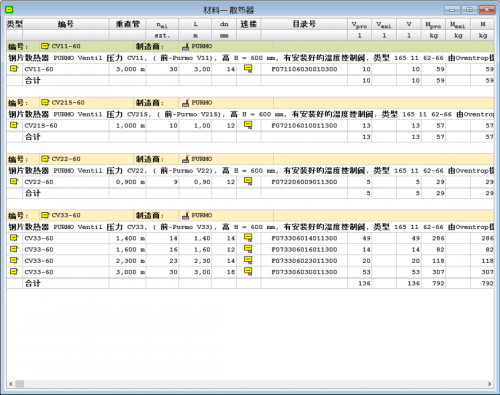
Task: Click the PURMO manufacturer icon in CV22-60 group
Action: pyautogui.click(x=186, y=159)
